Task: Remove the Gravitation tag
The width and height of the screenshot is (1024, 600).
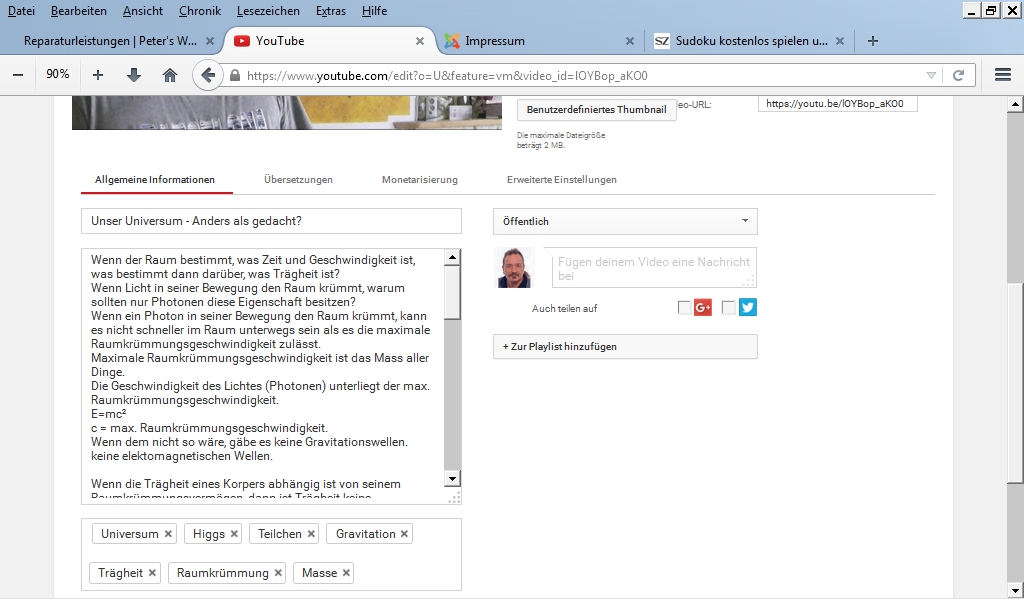Action: pos(404,534)
